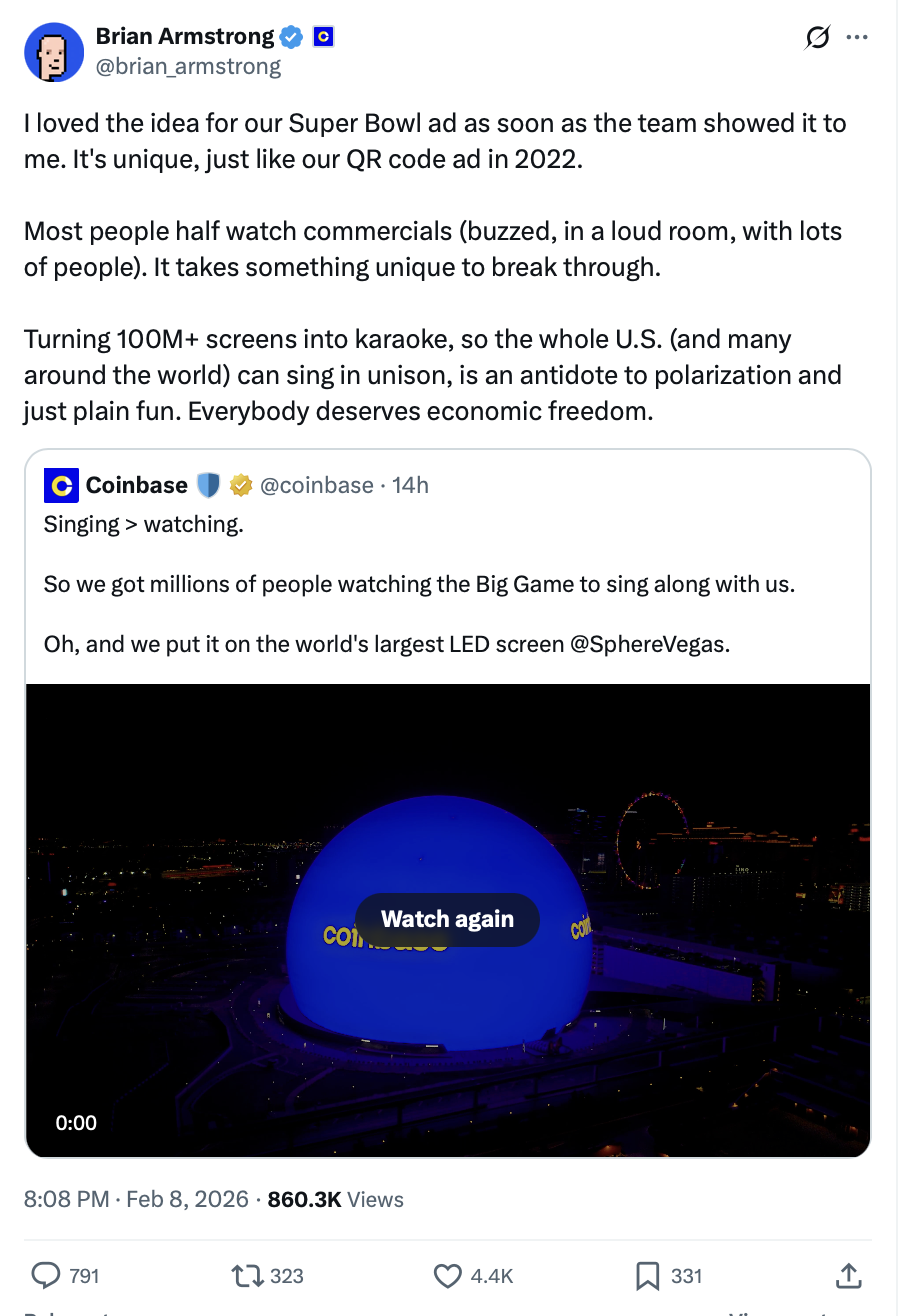Open the three-dot more options menu
This screenshot has height=1316, width=900.
857,38
